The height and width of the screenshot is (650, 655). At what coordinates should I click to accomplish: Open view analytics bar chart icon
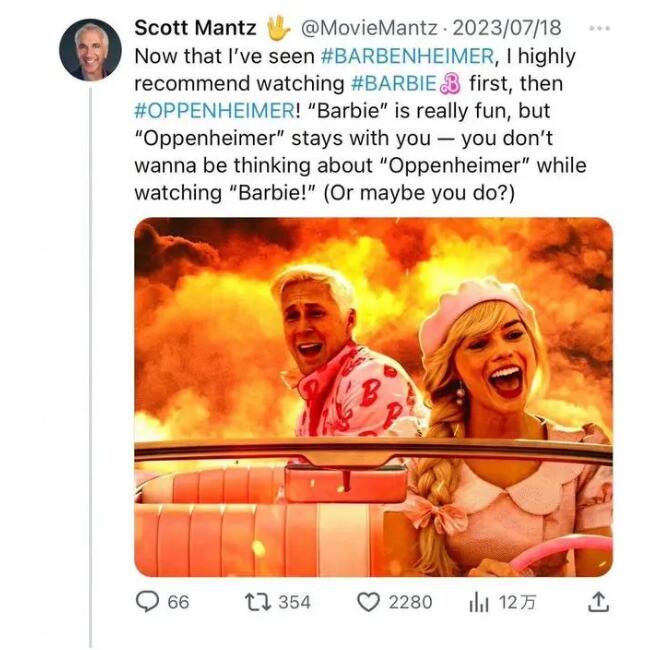click(x=477, y=601)
